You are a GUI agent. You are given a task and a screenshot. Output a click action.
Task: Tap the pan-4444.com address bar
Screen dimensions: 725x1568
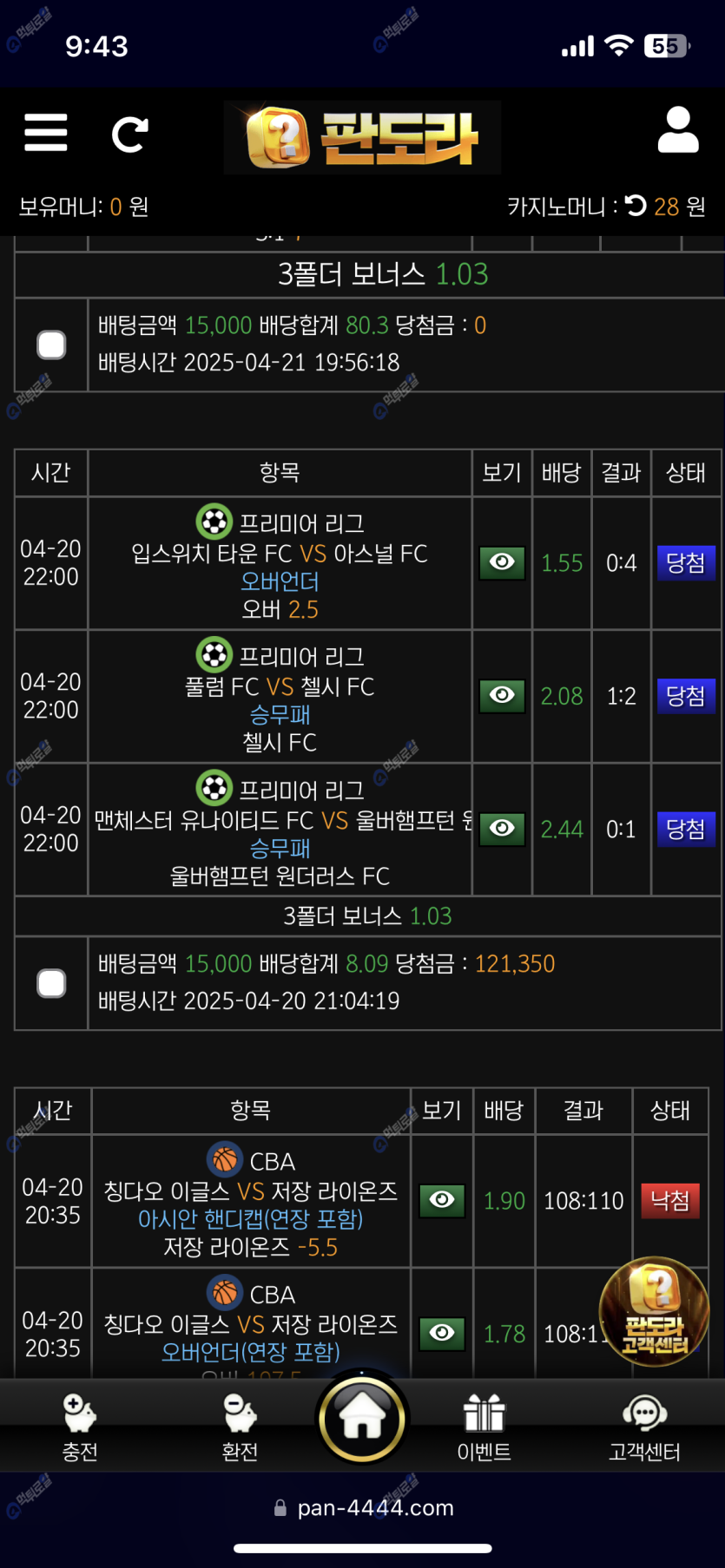point(374,1508)
